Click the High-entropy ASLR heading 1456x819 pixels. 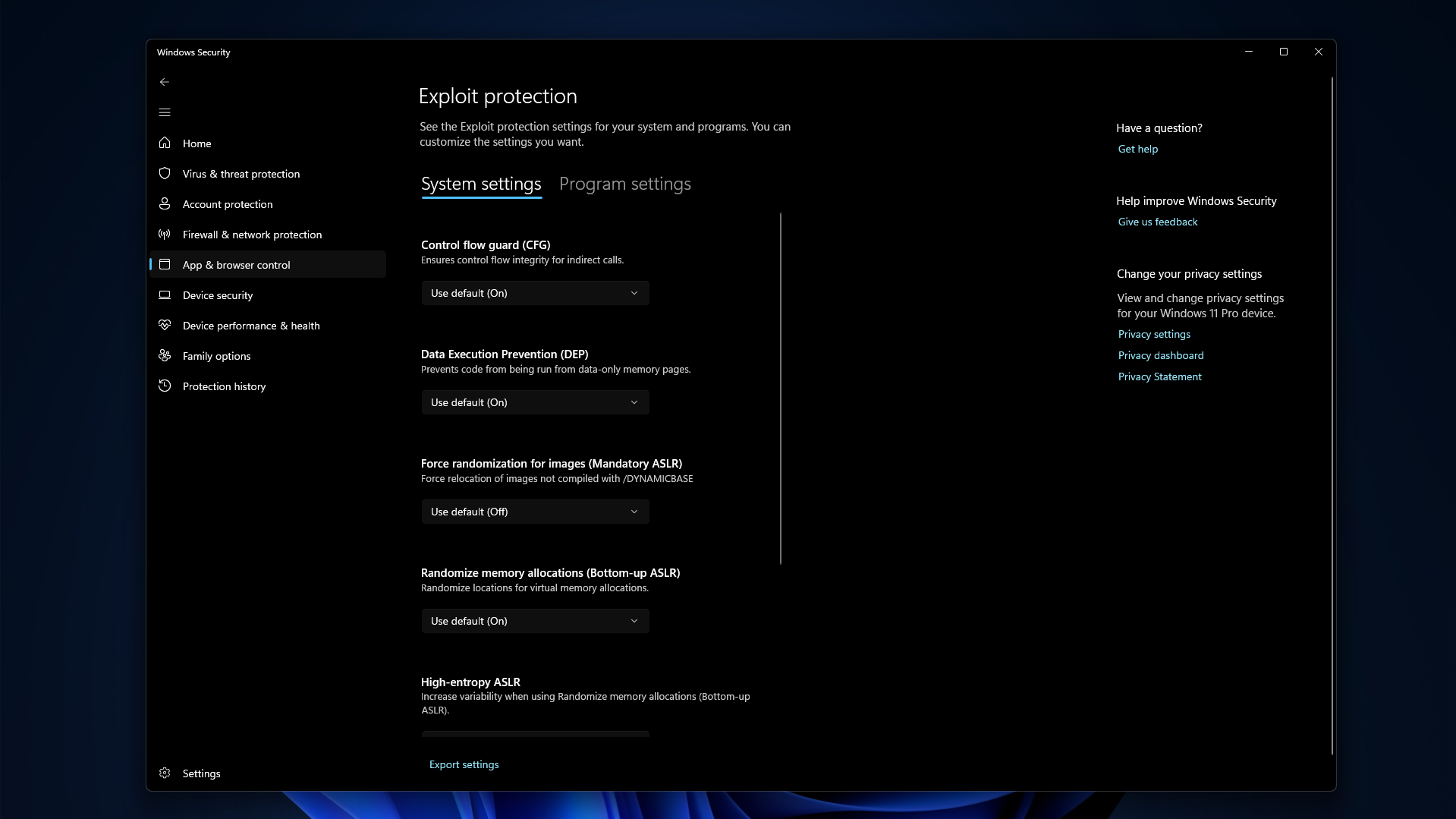click(470, 682)
